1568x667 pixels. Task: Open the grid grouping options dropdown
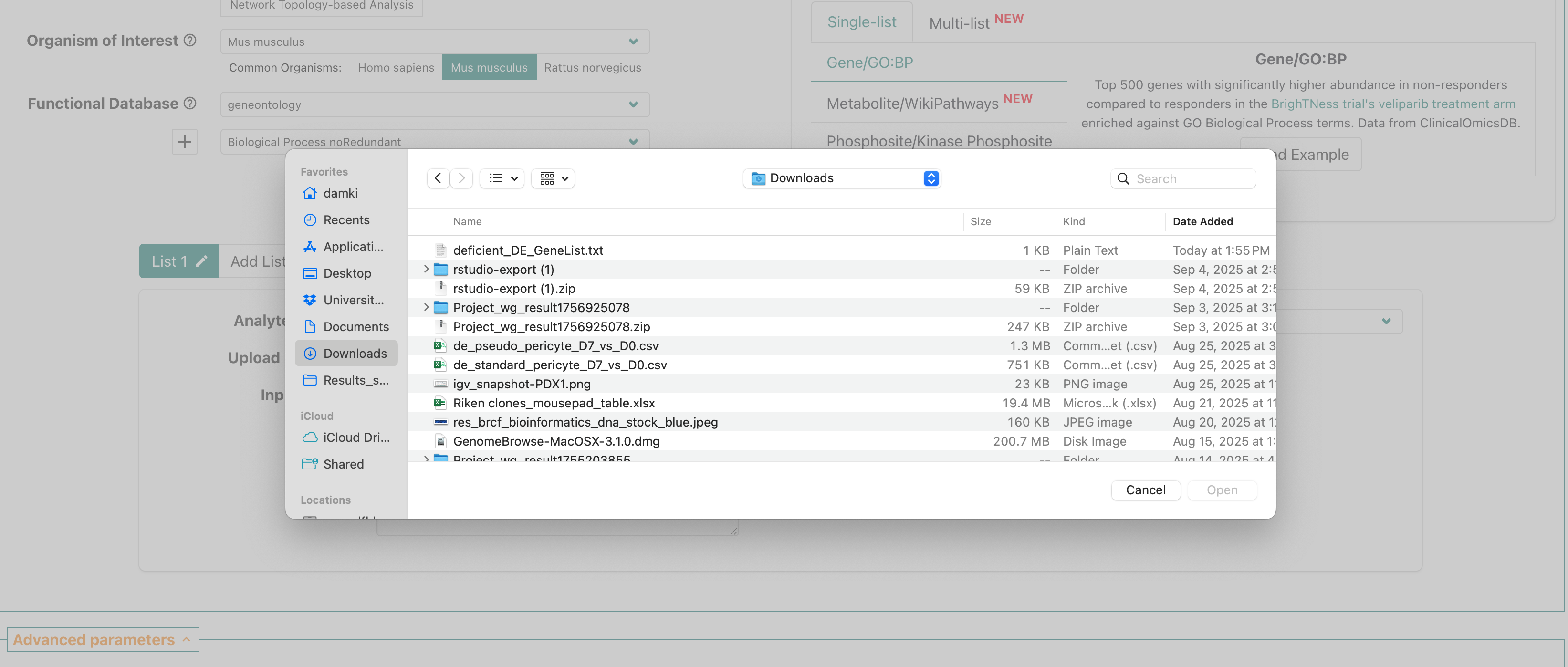point(554,178)
